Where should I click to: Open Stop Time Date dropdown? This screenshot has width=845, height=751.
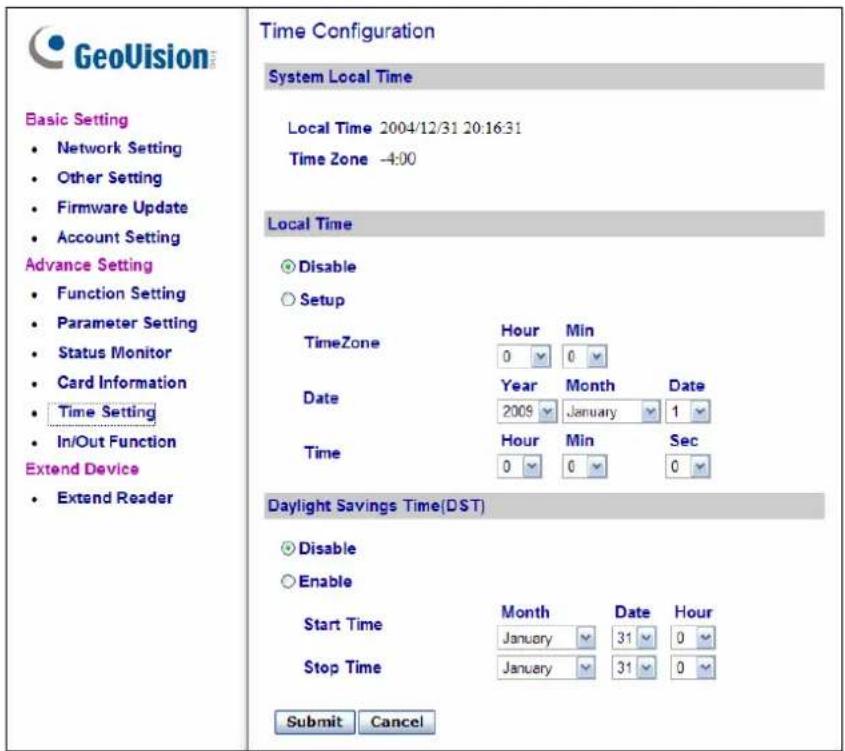[x=634, y=668]
